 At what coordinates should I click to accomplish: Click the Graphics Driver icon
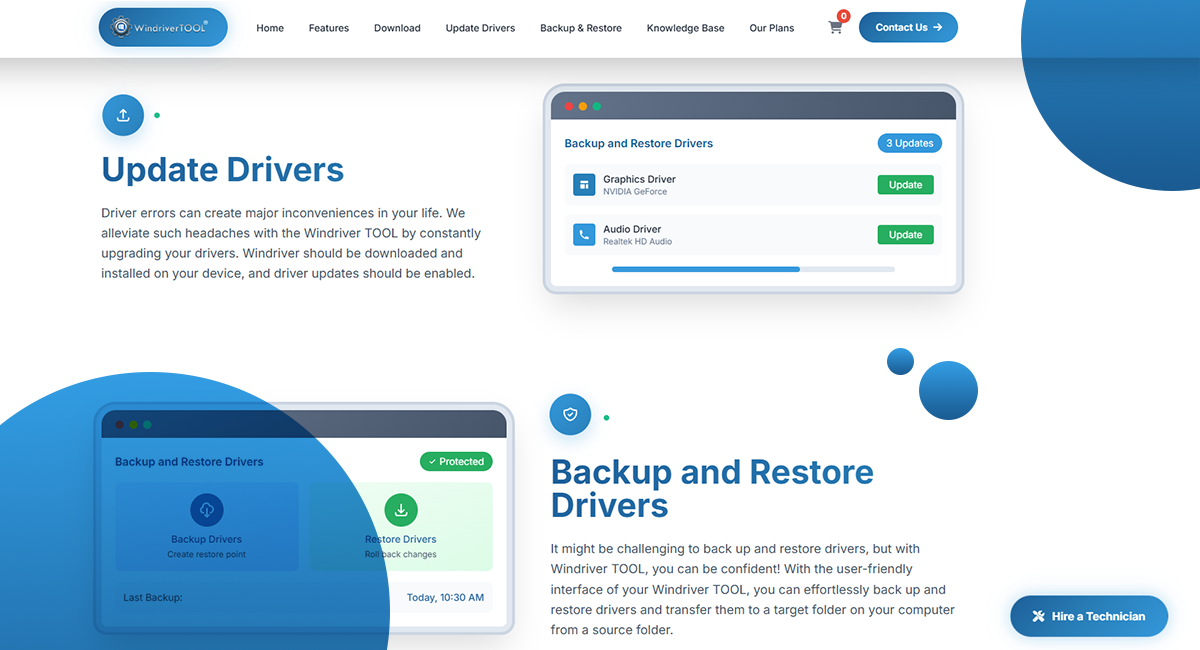tap(584, 185)
